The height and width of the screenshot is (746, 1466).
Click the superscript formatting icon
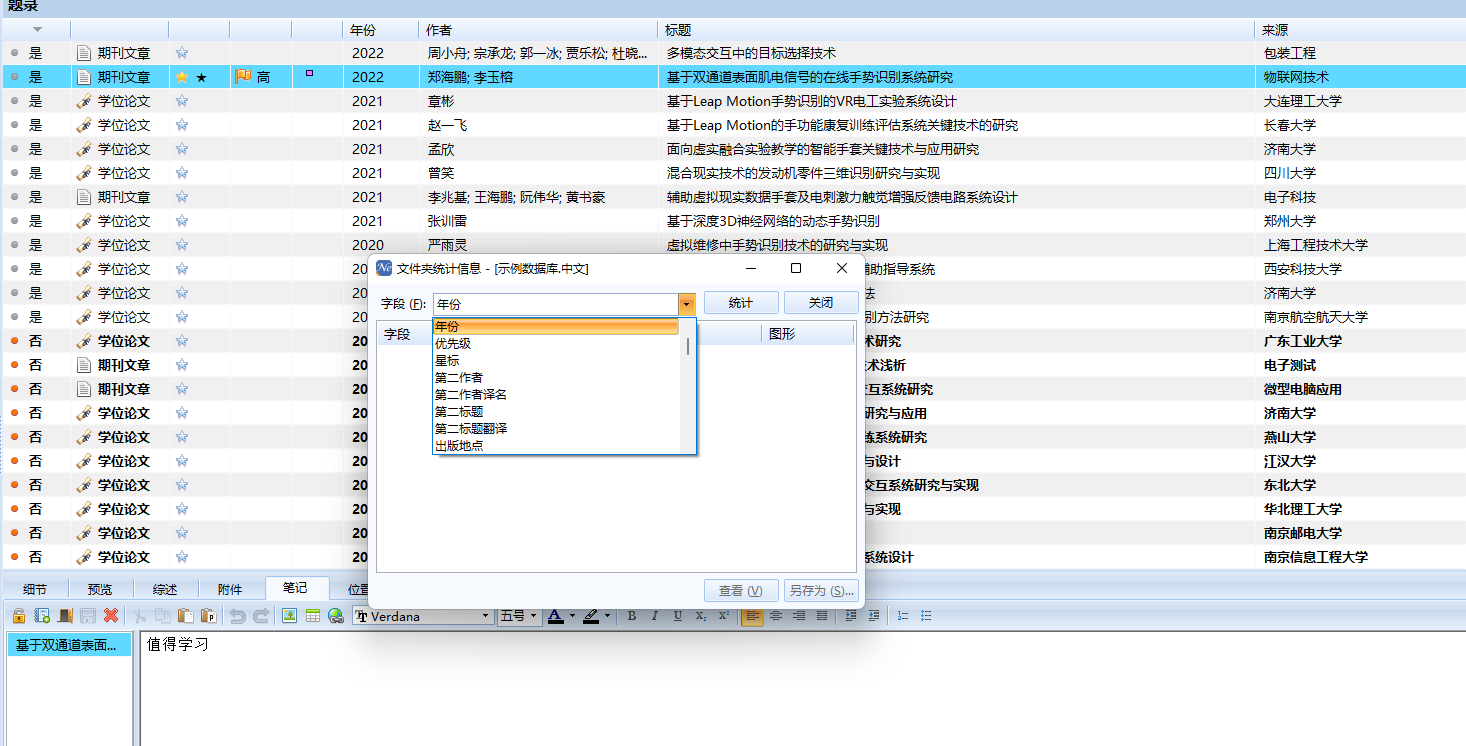tap(724, 616)
